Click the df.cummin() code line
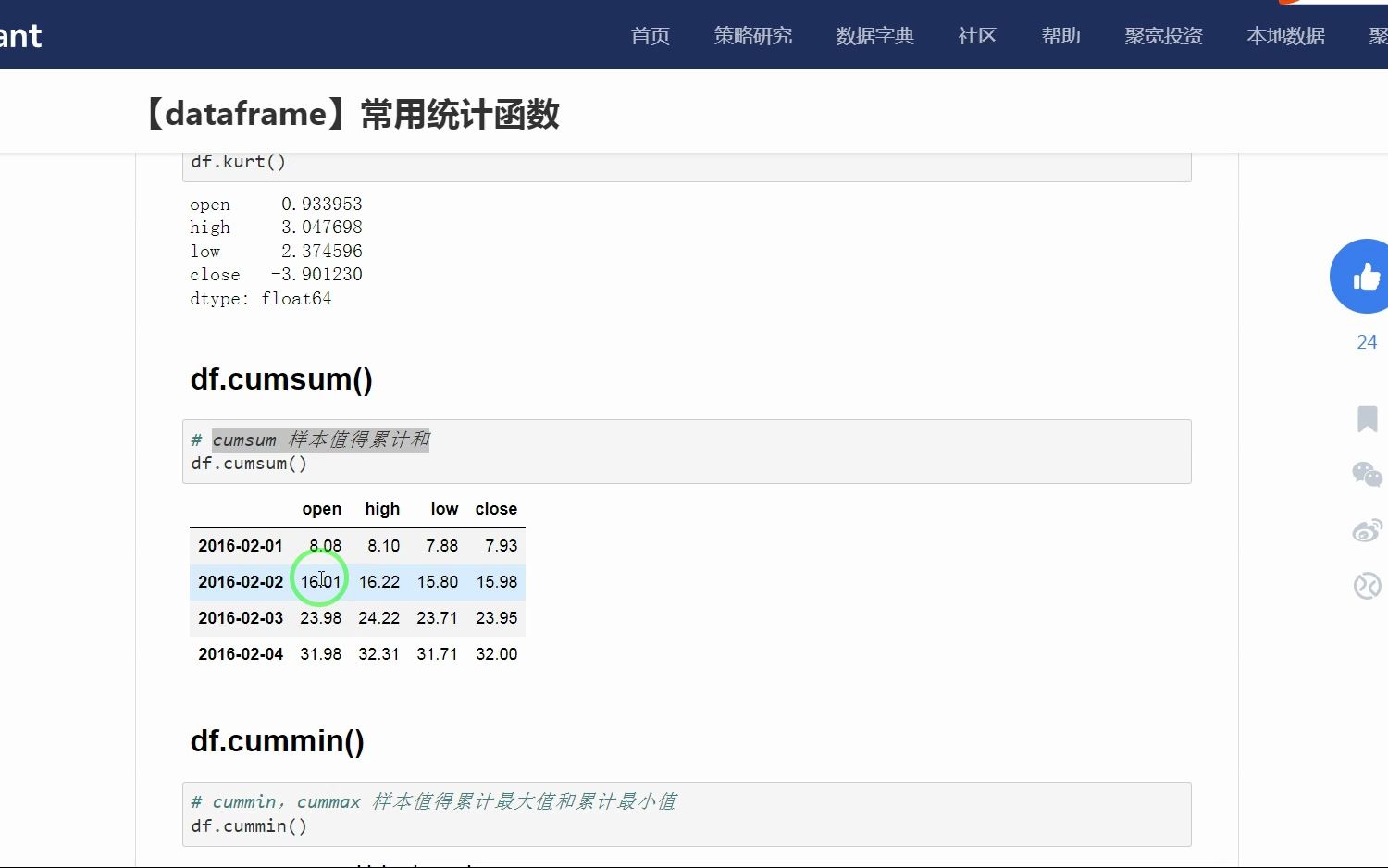Viewport: 1388px width, 868px height. coord(249,825)
